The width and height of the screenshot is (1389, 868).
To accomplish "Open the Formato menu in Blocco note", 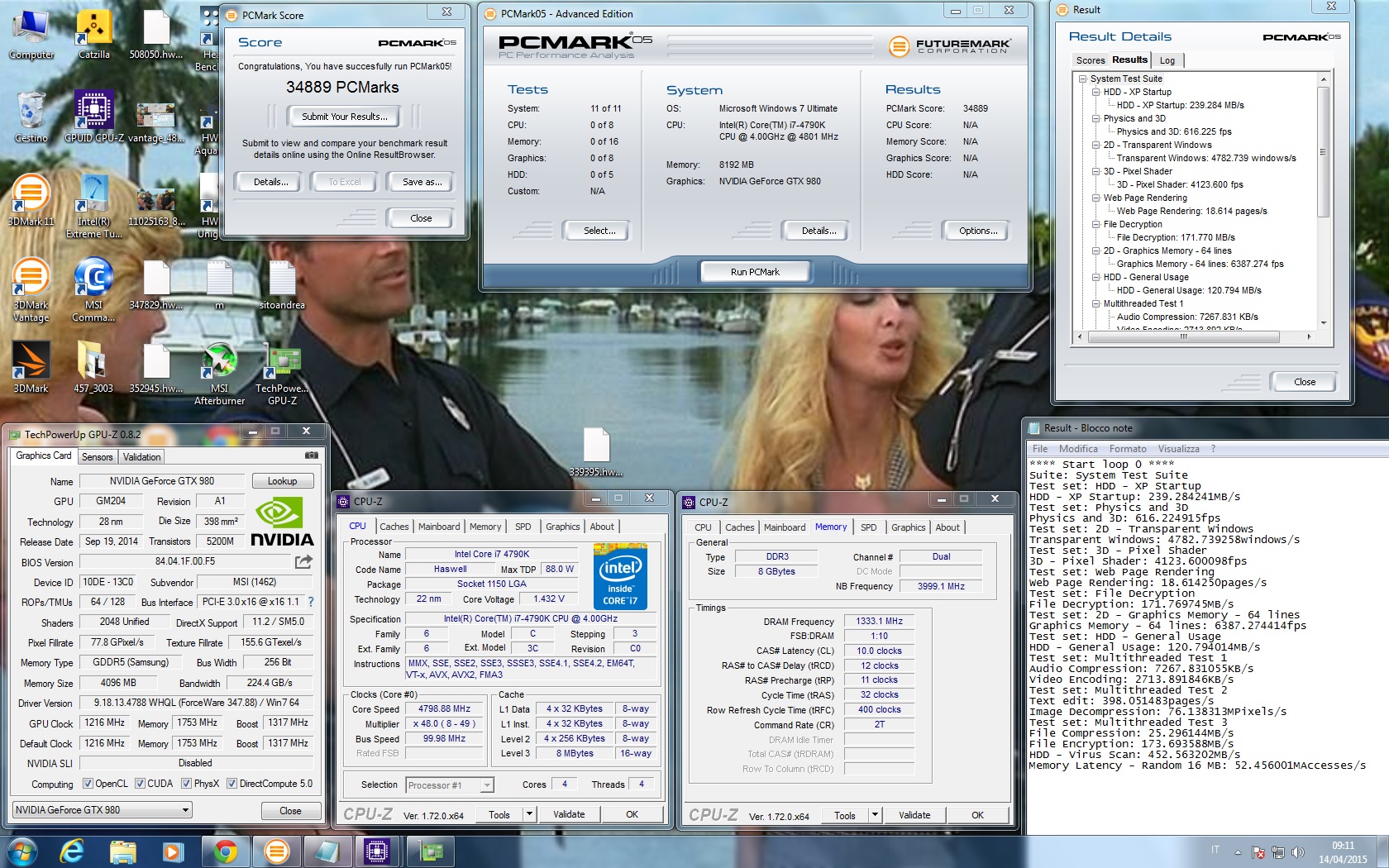I will click(x=1128, y=449).
